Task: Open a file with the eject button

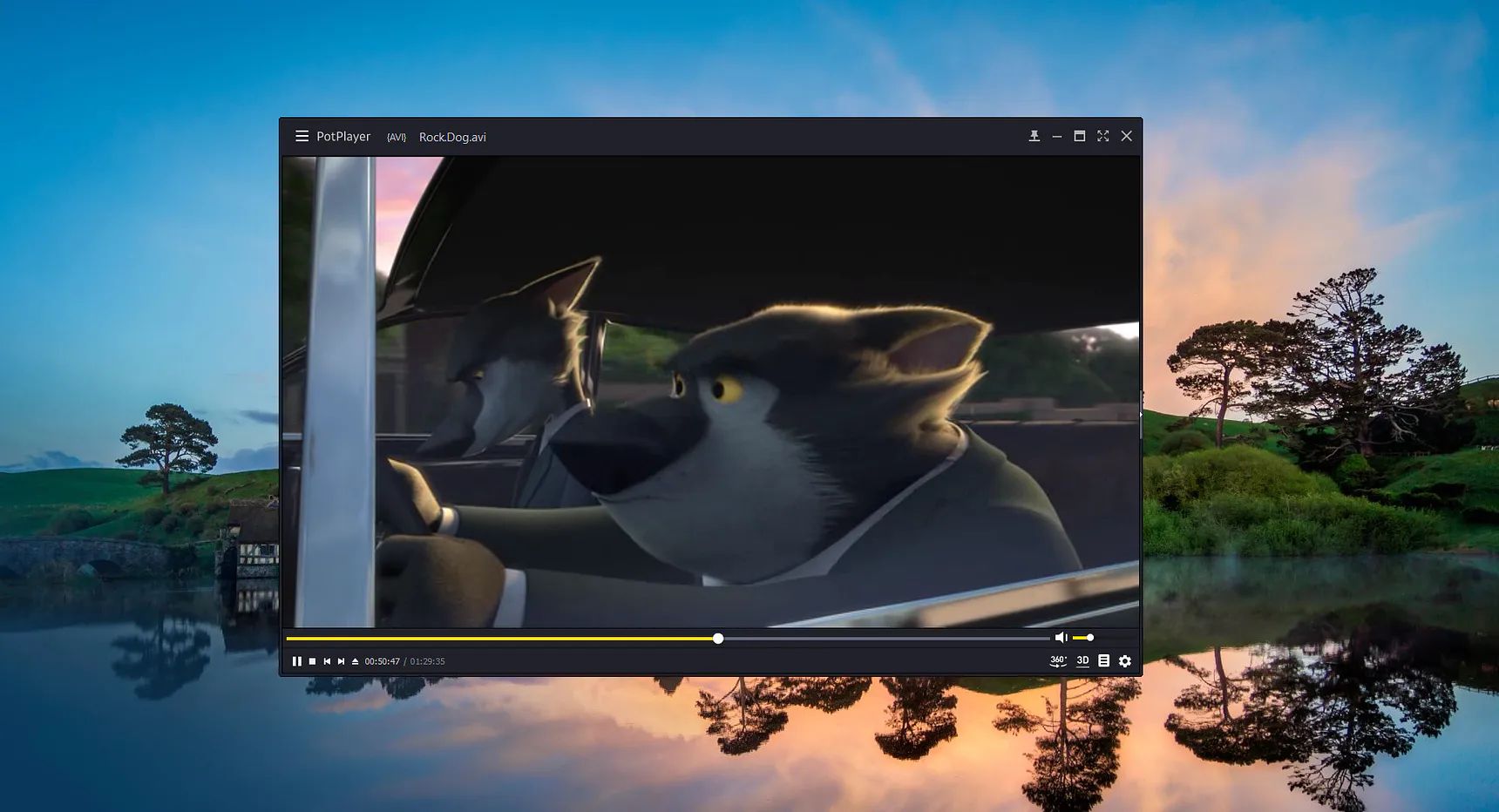Action: coord(355,661)
